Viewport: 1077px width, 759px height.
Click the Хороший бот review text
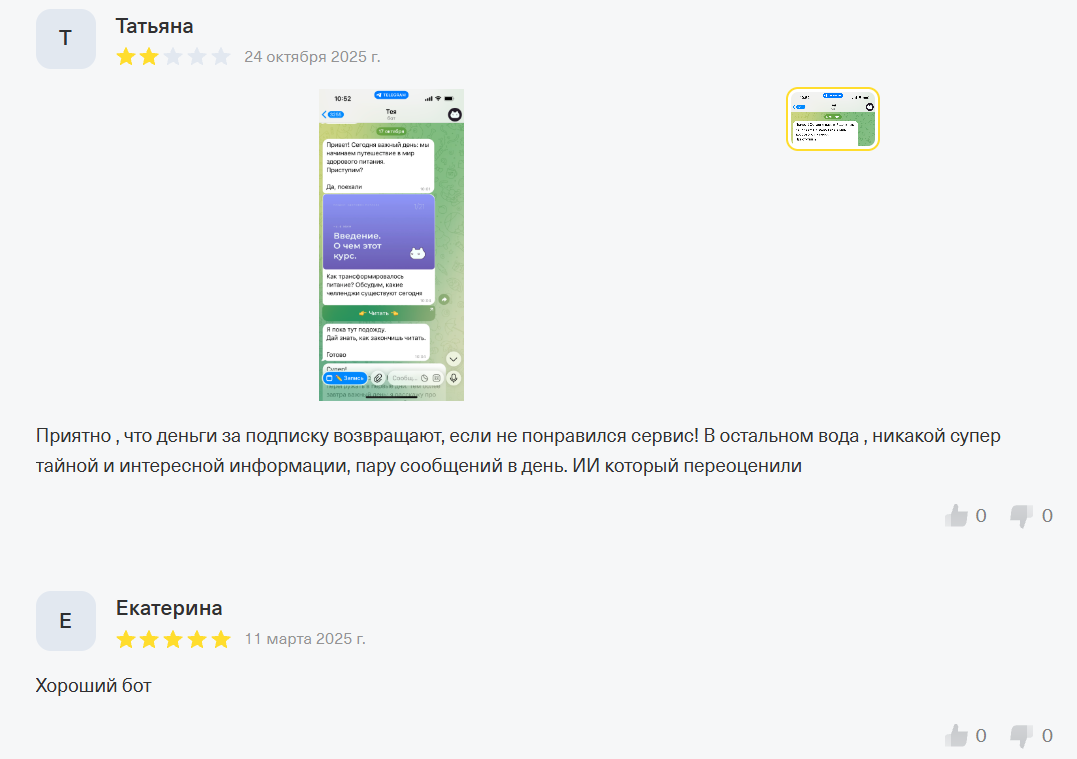tap(93, 686)
